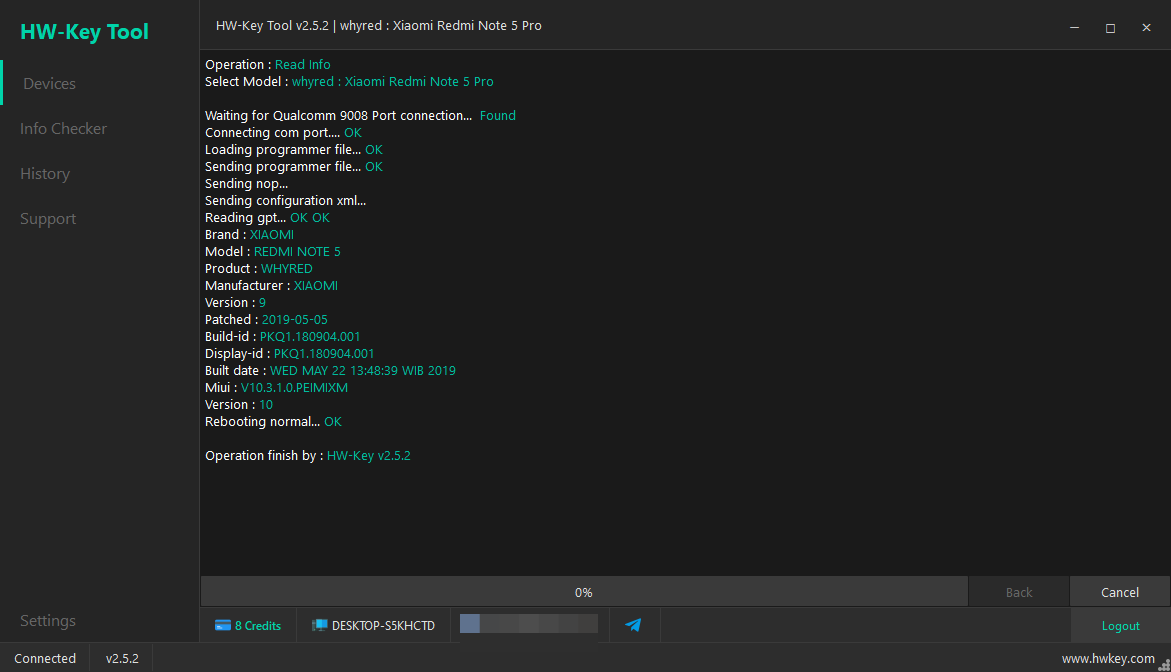Screen dimensions: 1171x672
Task: Click the Manufacturer XIAOMI value
Action: point(315,286)
